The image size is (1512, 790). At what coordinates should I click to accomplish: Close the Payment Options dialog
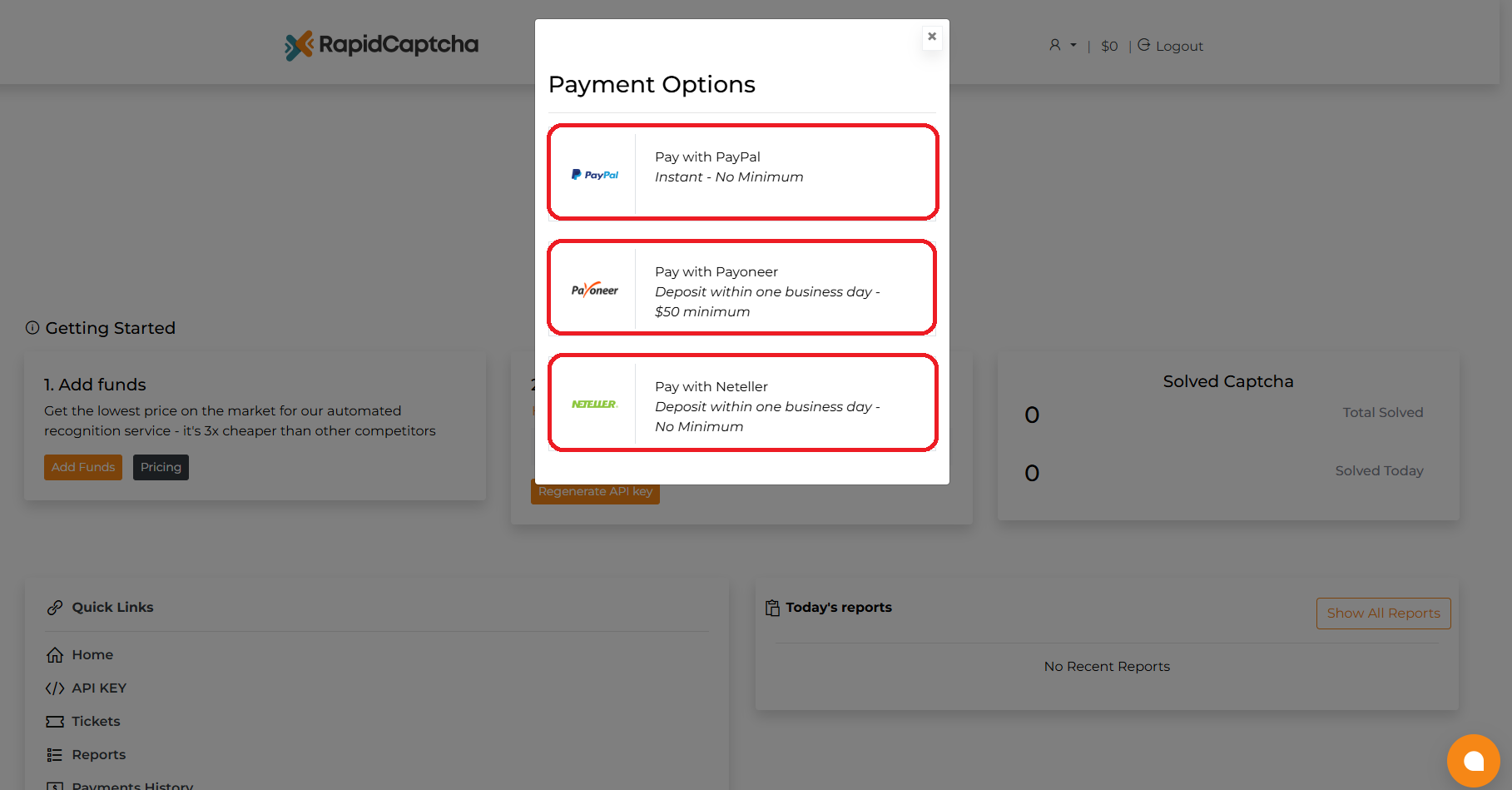pos(932,37)
